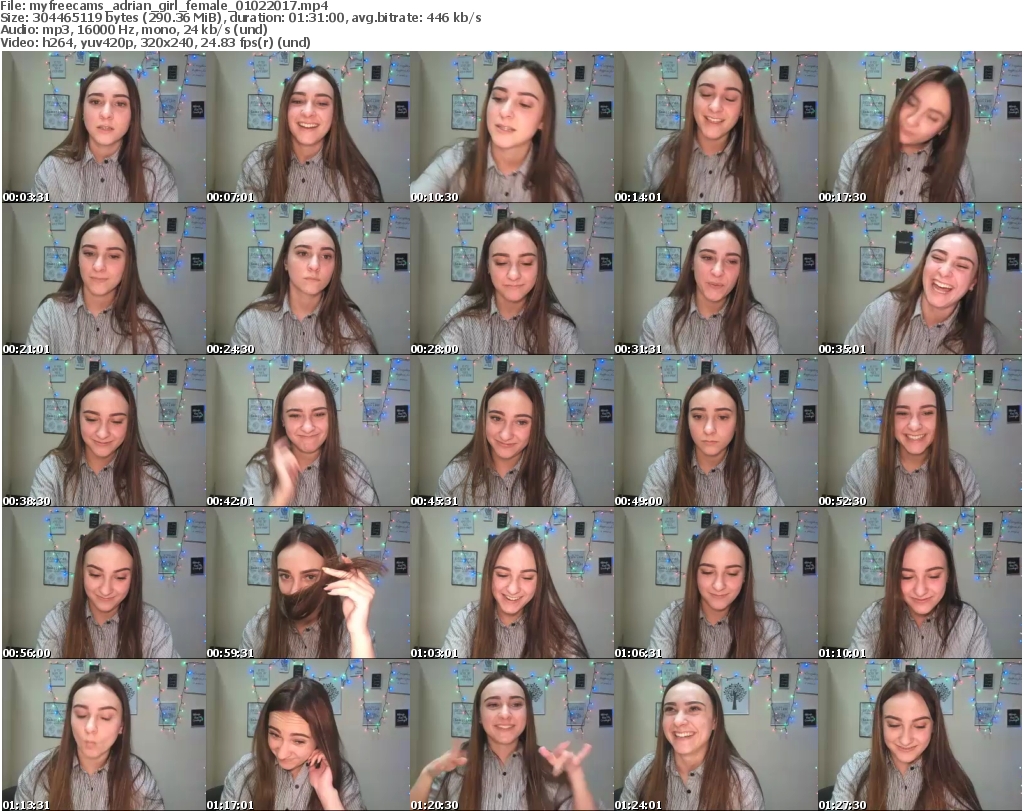This screenshot has height=811, width=1024.
Task: Click the Audio mp3 info line
Action: point(134,30)
